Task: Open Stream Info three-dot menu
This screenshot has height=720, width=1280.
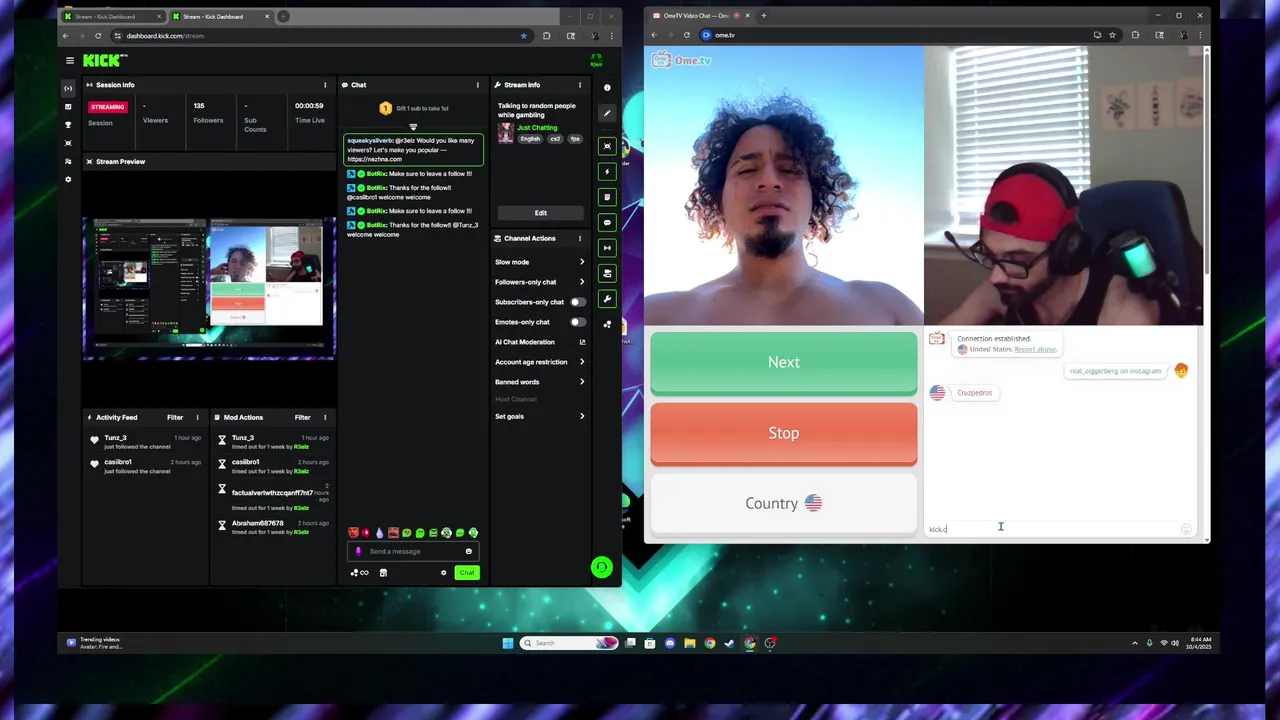Action: coord(579,85)
